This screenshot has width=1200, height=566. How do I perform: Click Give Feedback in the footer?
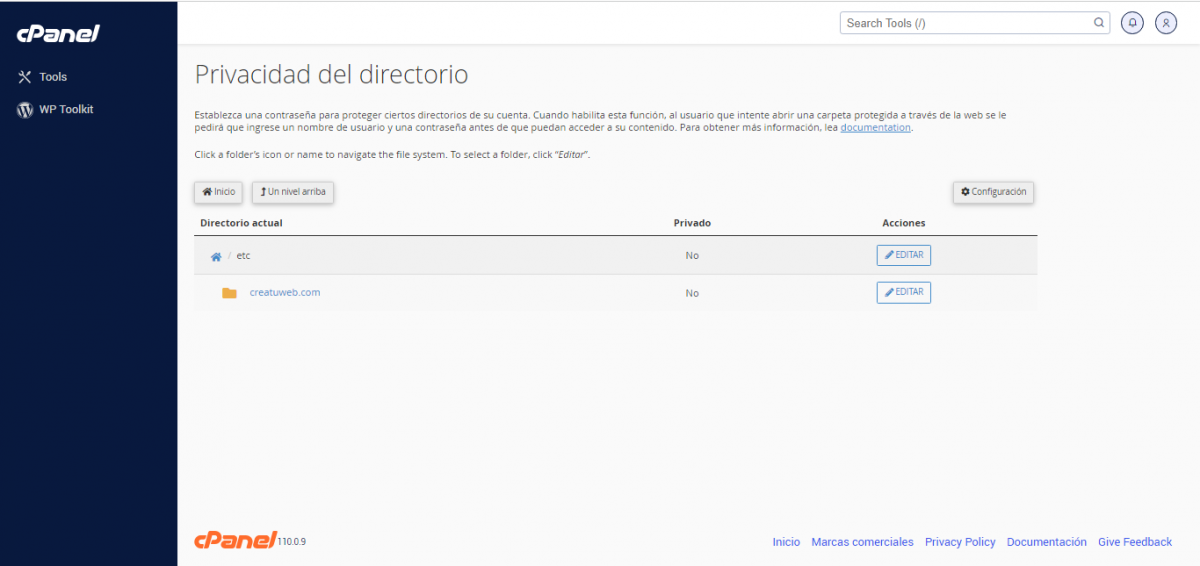click(x=1134, y=542)
